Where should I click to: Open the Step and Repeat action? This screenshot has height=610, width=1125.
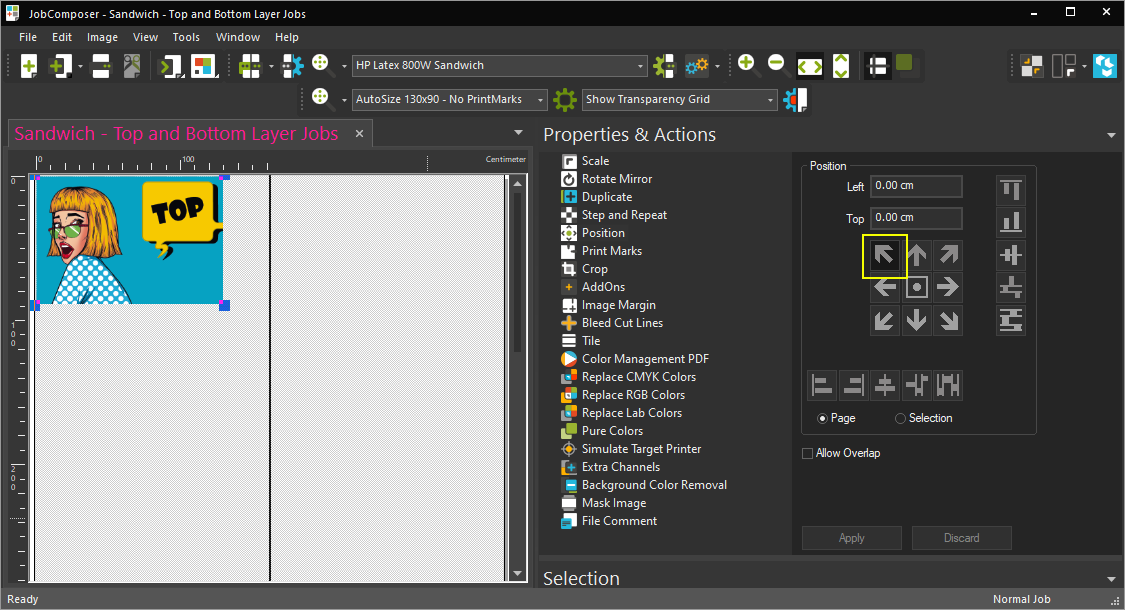point(623,215)
